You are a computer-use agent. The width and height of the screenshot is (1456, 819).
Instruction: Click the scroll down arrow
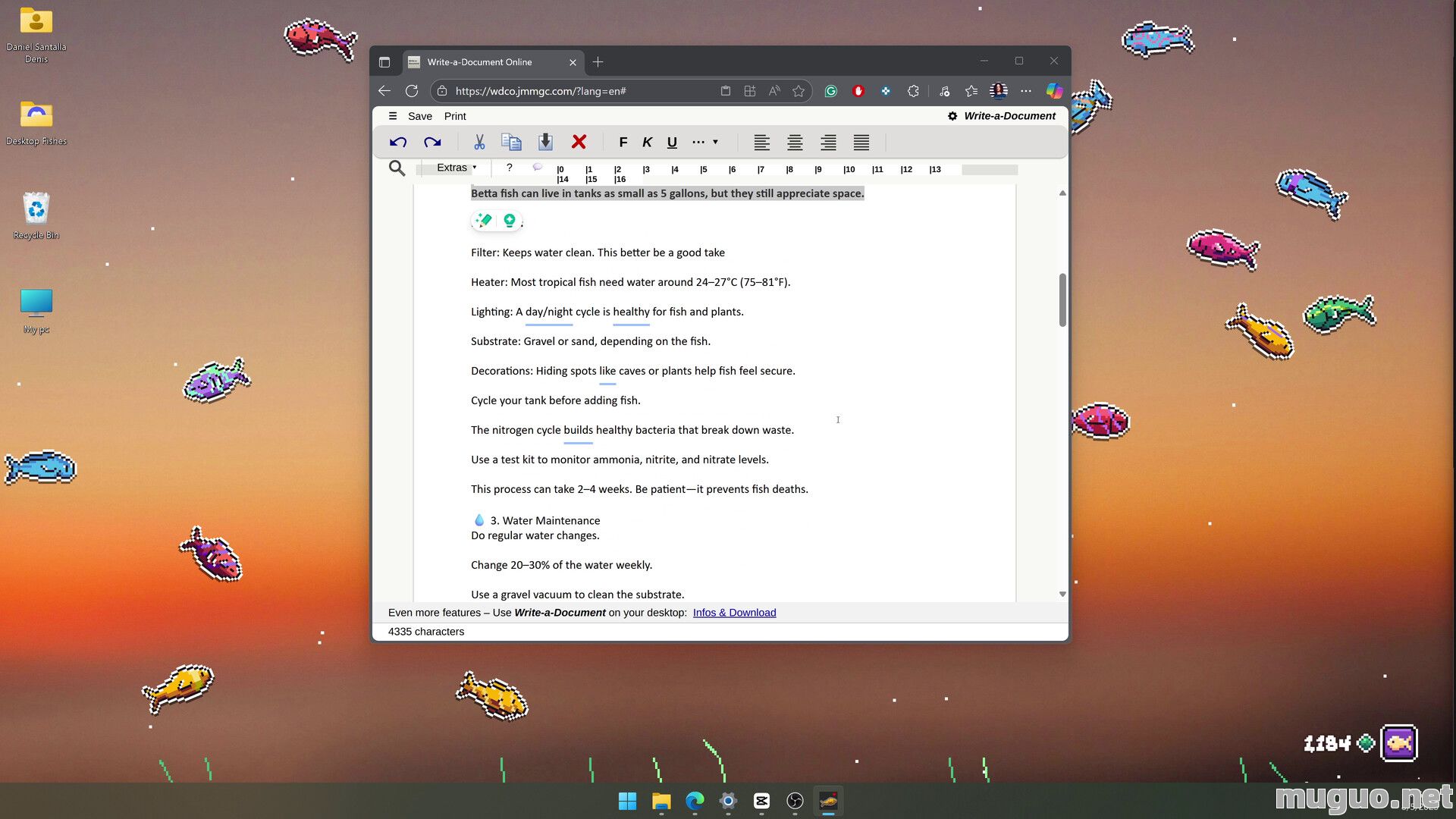[x=1062, y=595]
